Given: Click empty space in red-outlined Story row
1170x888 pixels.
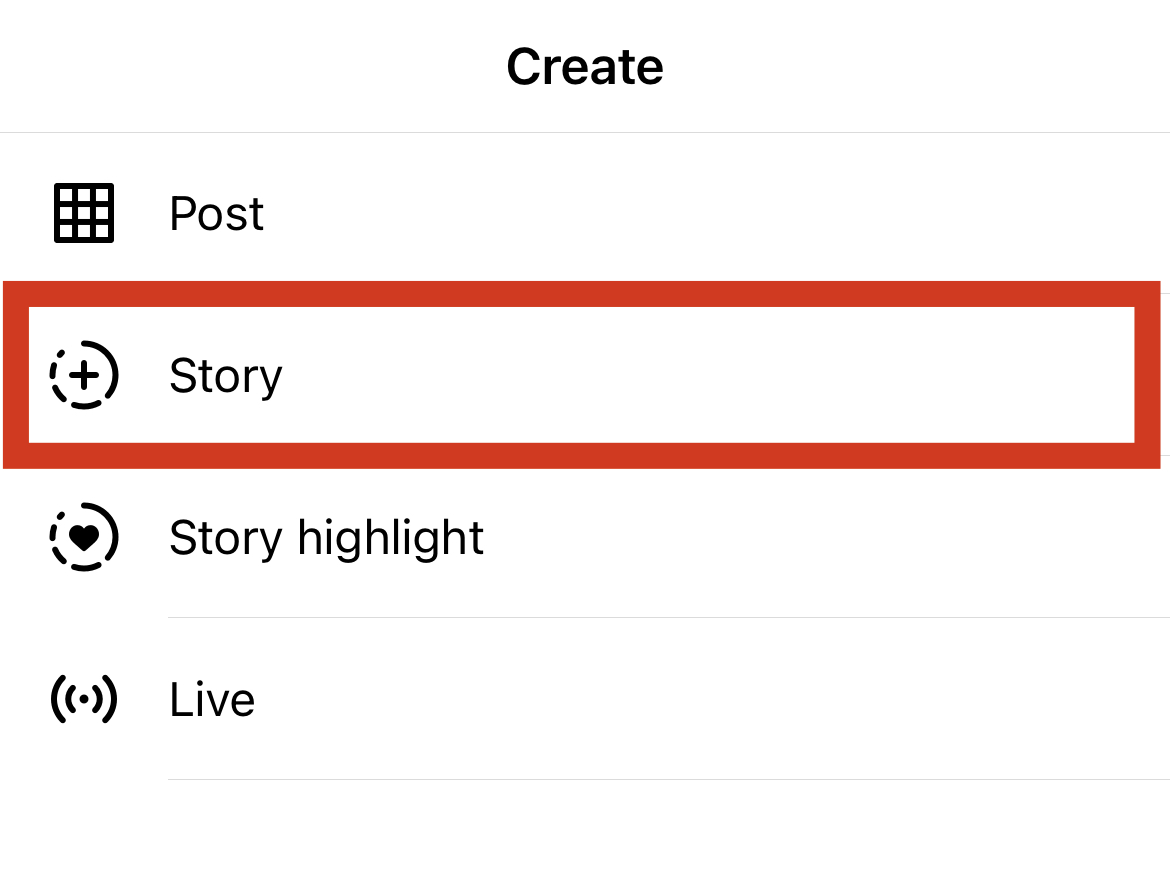Looking at the screenshot, I should click(709, 375).
